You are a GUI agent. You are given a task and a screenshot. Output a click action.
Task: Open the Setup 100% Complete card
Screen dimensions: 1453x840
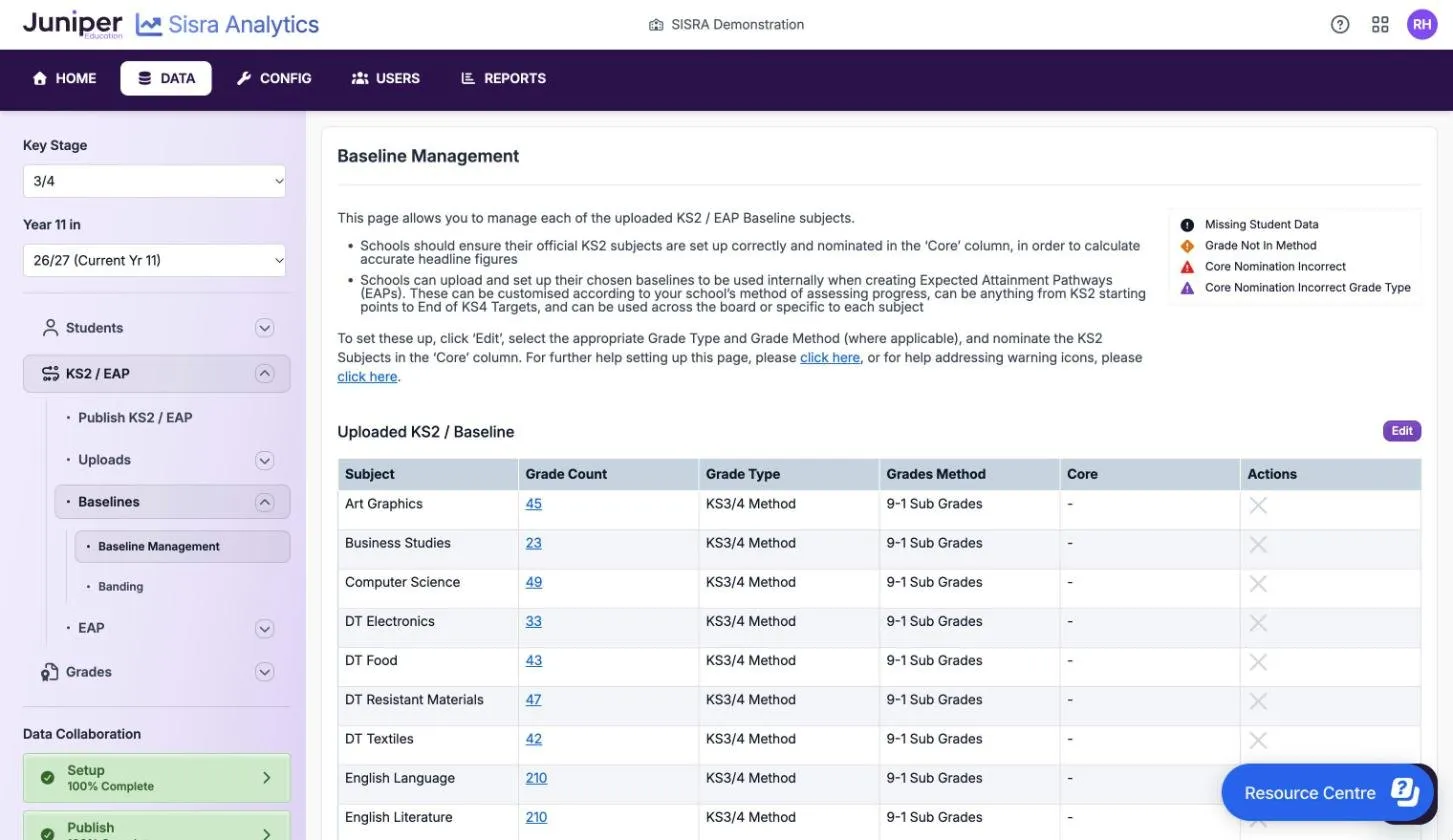point(157,778)
